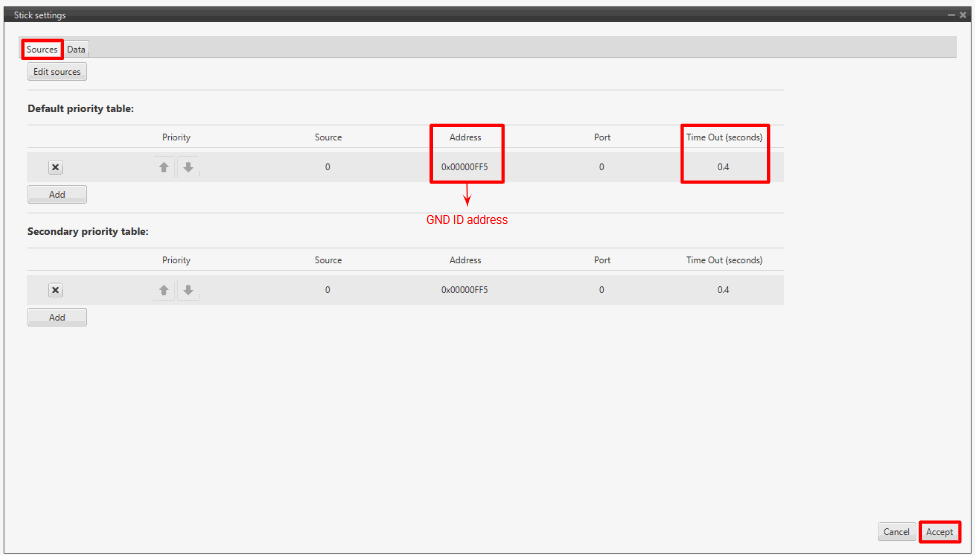Minimize the Stick settings window
This screenshot has width=975, height=555.
[950, 15]
